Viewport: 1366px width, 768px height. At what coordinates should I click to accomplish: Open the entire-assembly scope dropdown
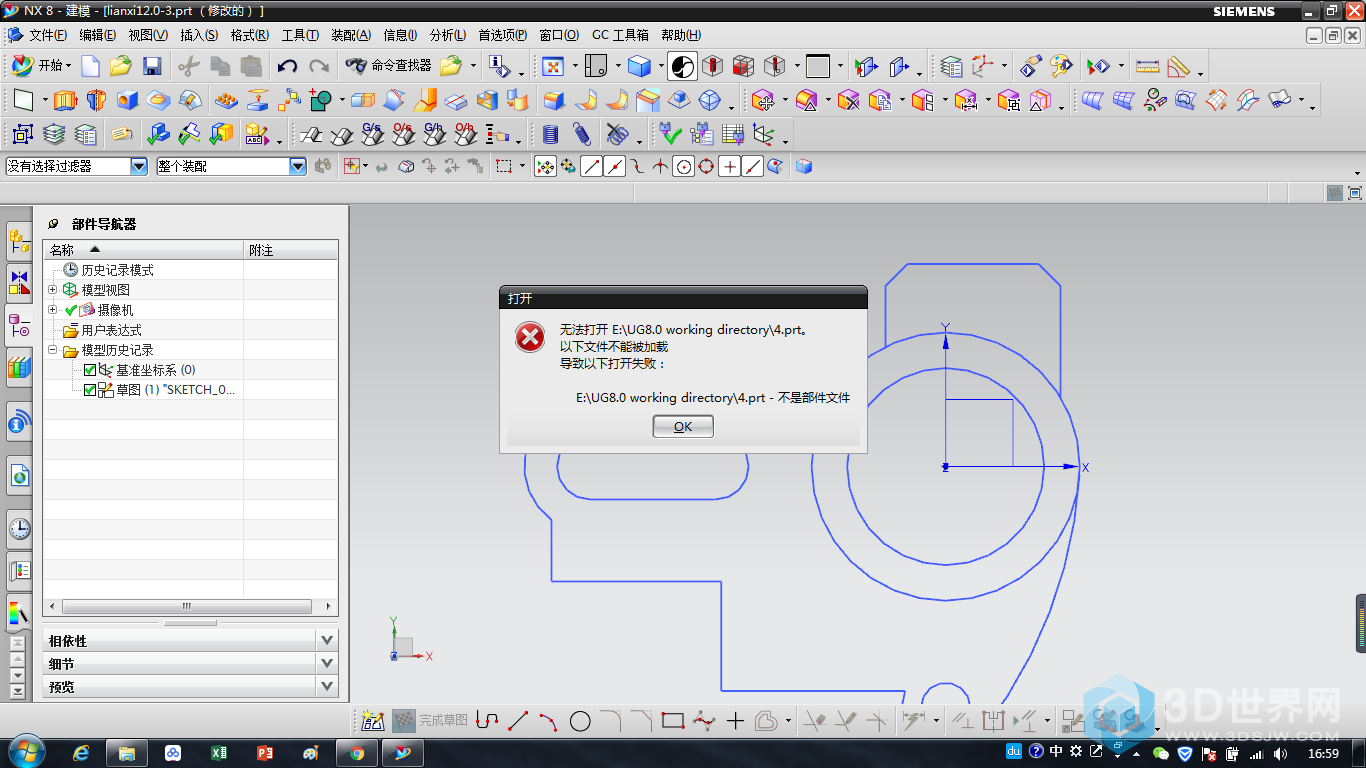[x=298, y=167]
